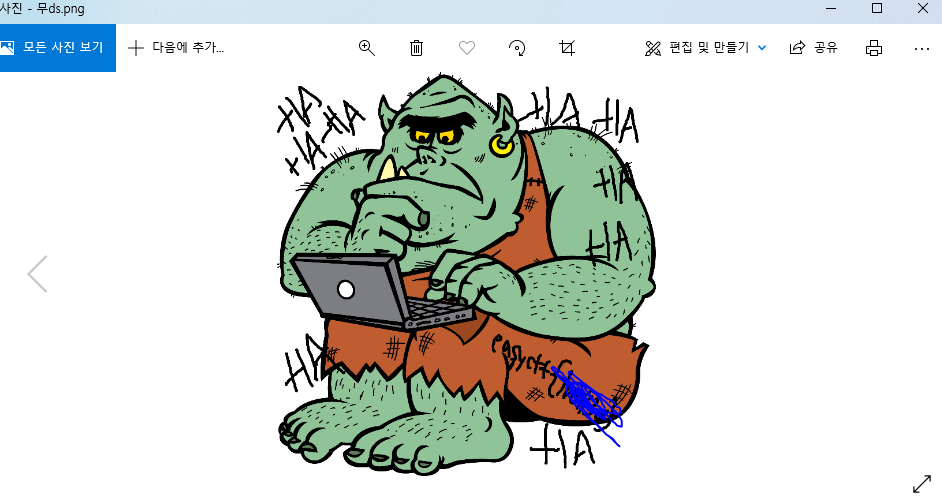
Task: Zoom in with the magnifier icon
Action: 366,48
